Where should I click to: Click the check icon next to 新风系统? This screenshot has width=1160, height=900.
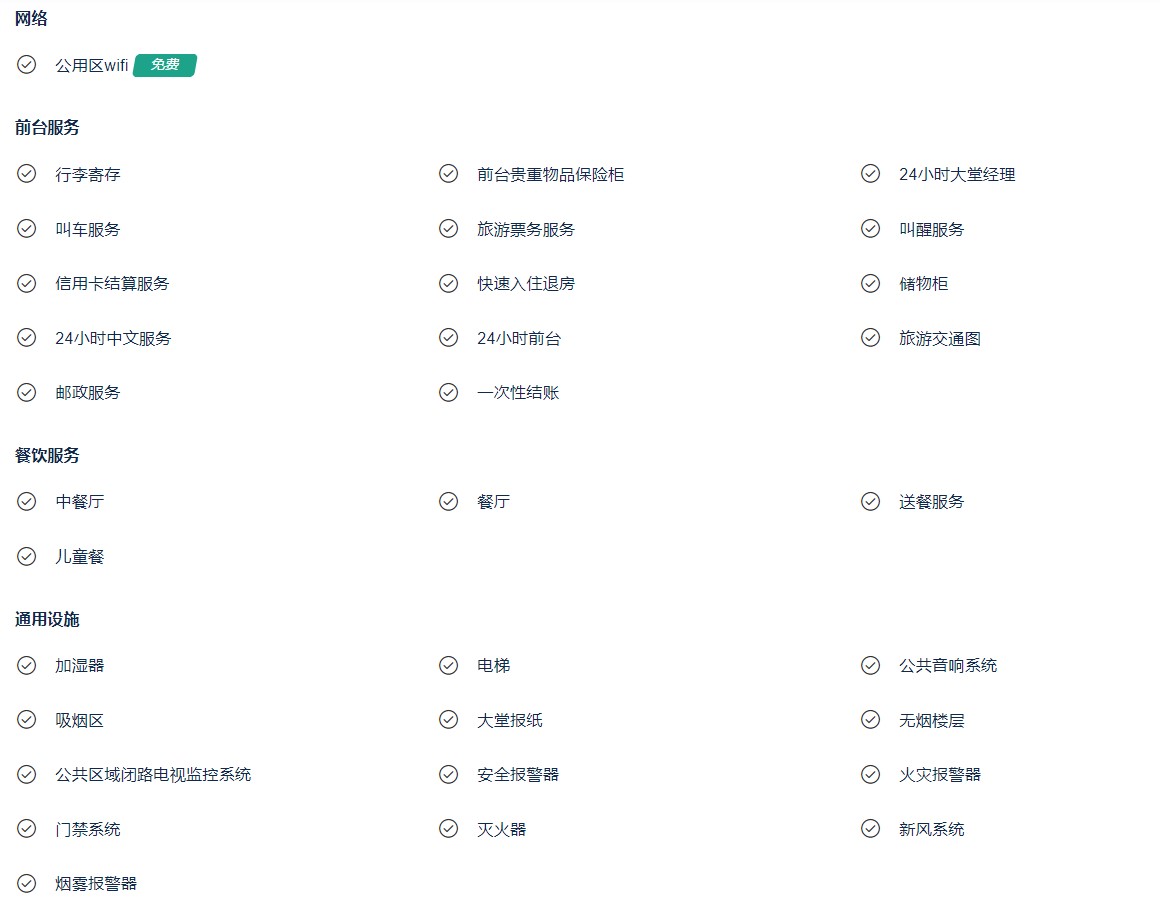click(x=871, y=828)
